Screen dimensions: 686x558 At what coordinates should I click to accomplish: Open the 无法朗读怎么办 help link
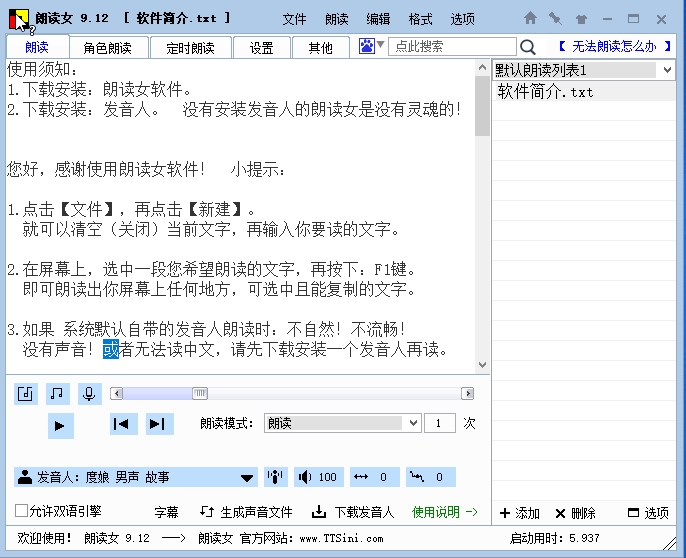point(614,46)
